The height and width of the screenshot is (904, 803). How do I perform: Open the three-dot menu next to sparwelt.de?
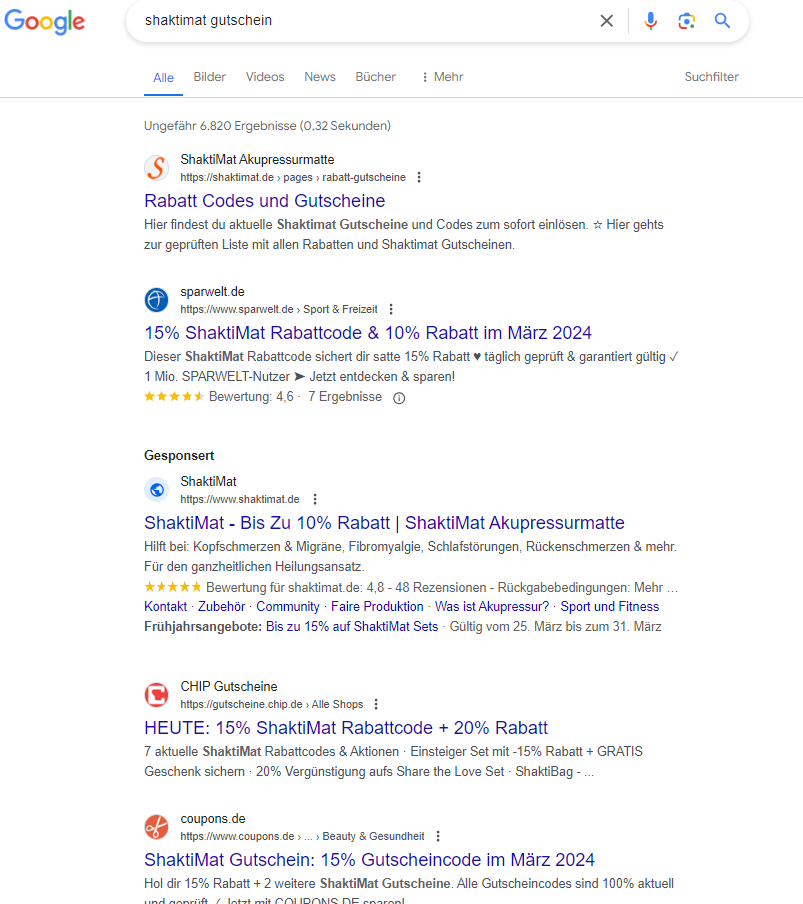391,309
